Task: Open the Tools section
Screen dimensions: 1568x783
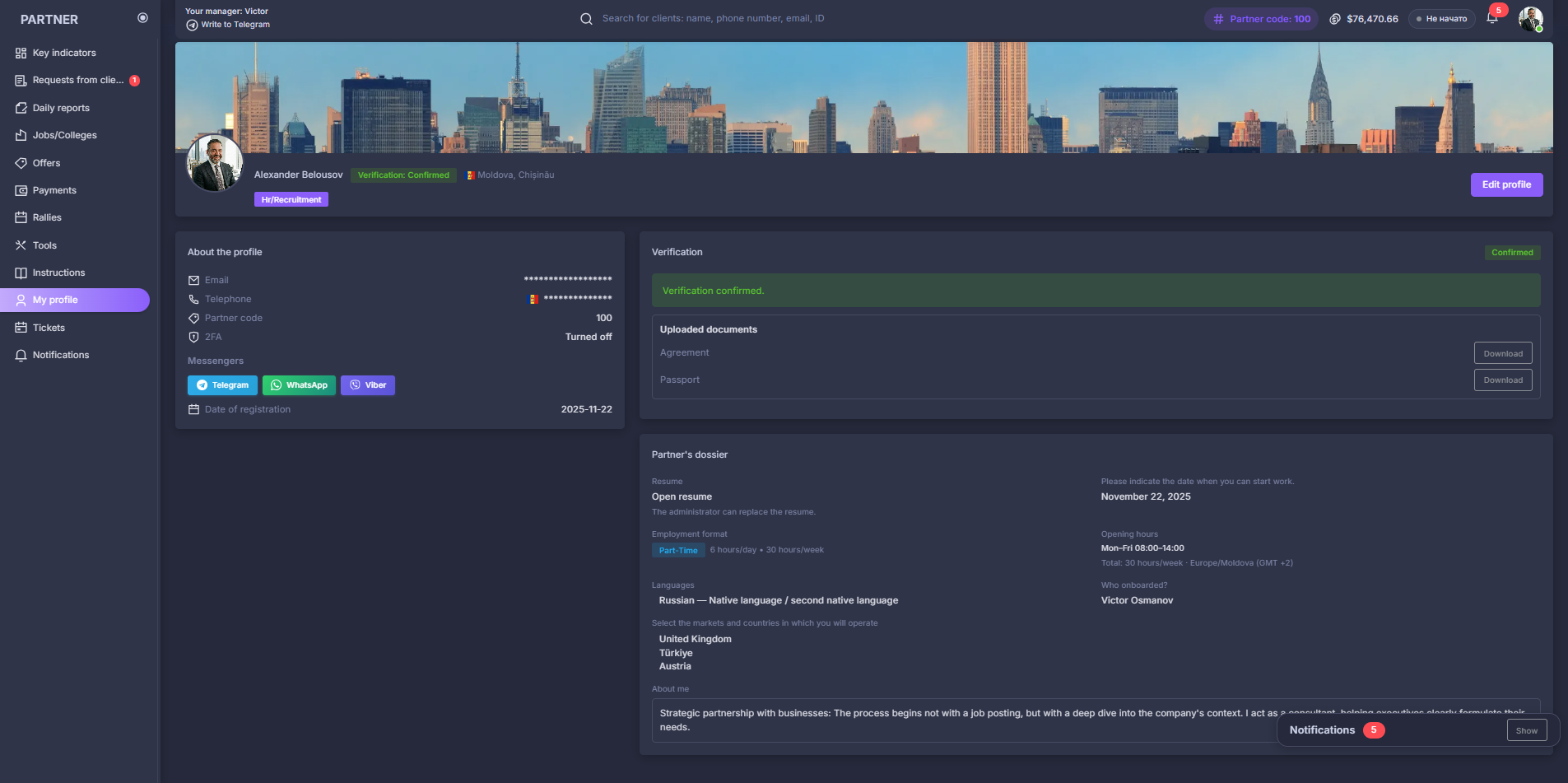Action: [x=44, y=245]
